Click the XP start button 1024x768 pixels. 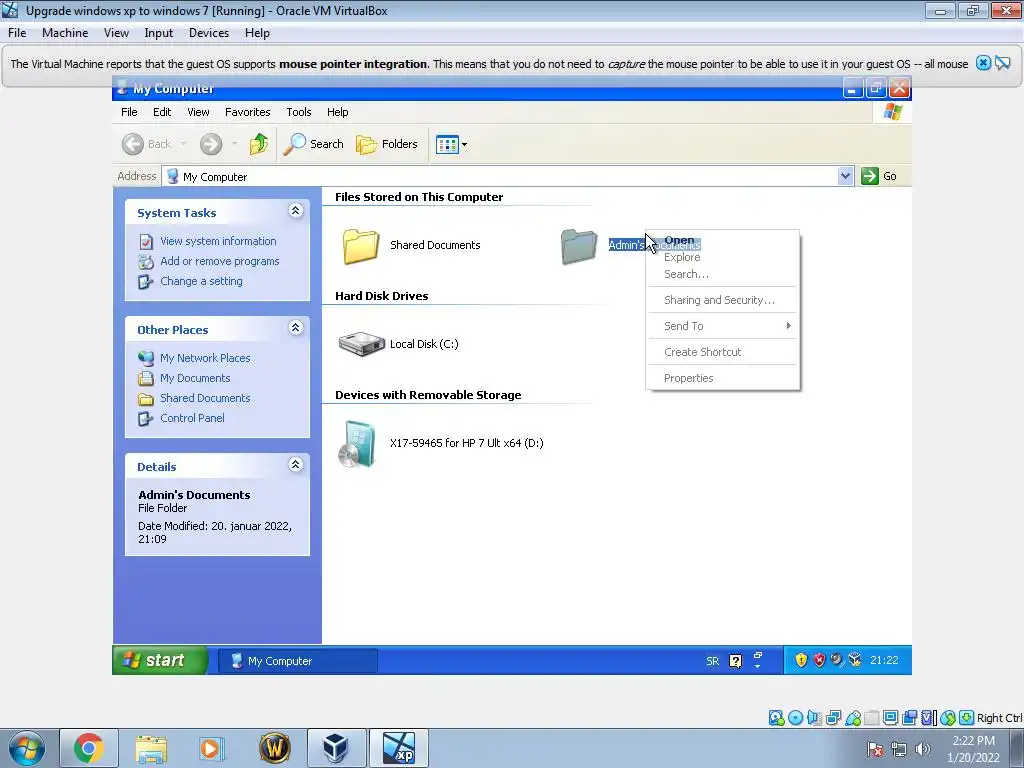coord(160,660)
